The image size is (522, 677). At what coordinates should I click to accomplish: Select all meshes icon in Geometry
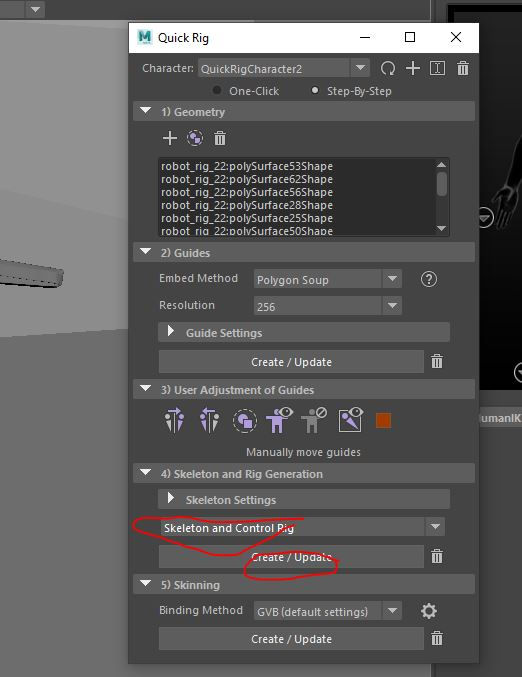tap(195, 138)
